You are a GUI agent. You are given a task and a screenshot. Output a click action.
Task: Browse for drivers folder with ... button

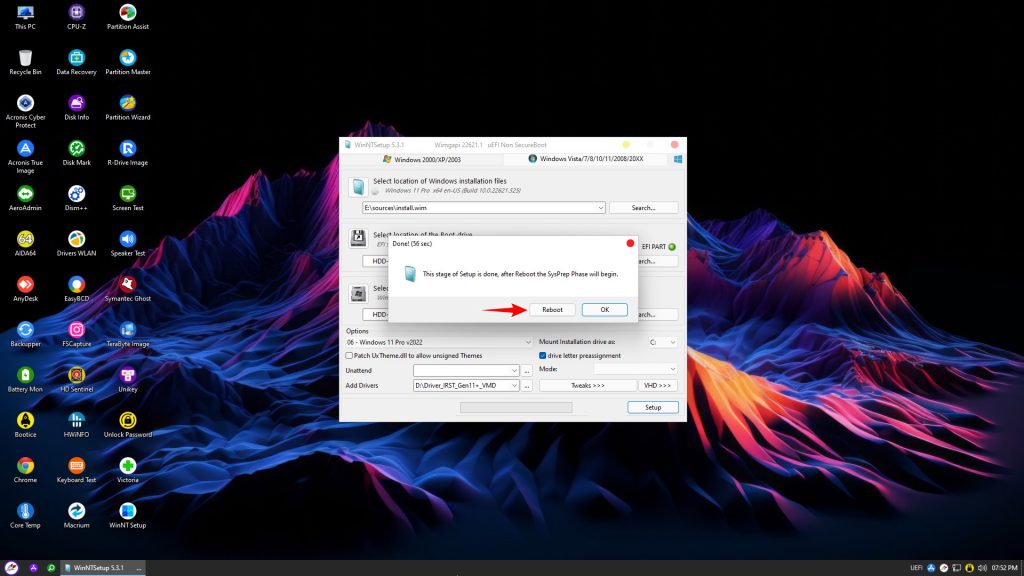click(x=527, y=385)
